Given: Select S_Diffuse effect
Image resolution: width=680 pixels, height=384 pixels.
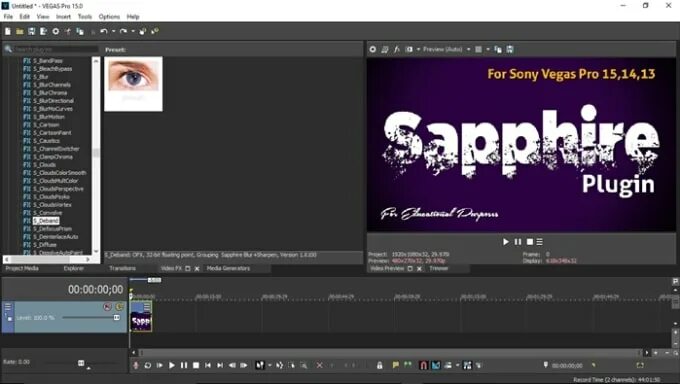Looking at the screenshot, I should (x=45, y=244).
